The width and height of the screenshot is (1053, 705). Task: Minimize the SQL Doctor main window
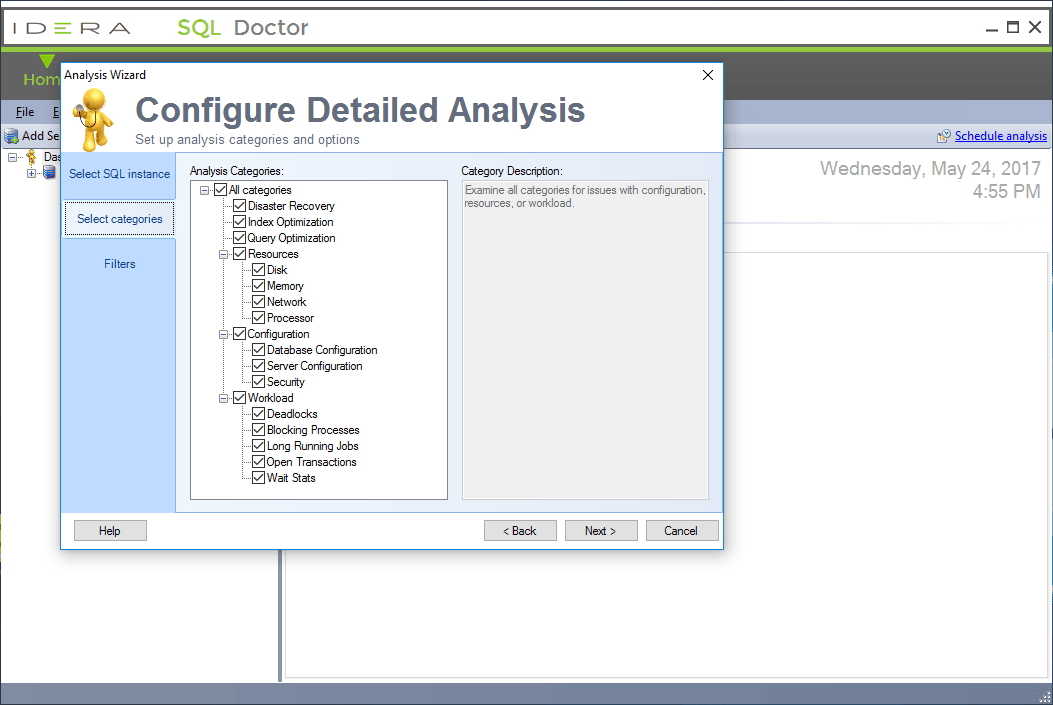click(x=991, y=28)
